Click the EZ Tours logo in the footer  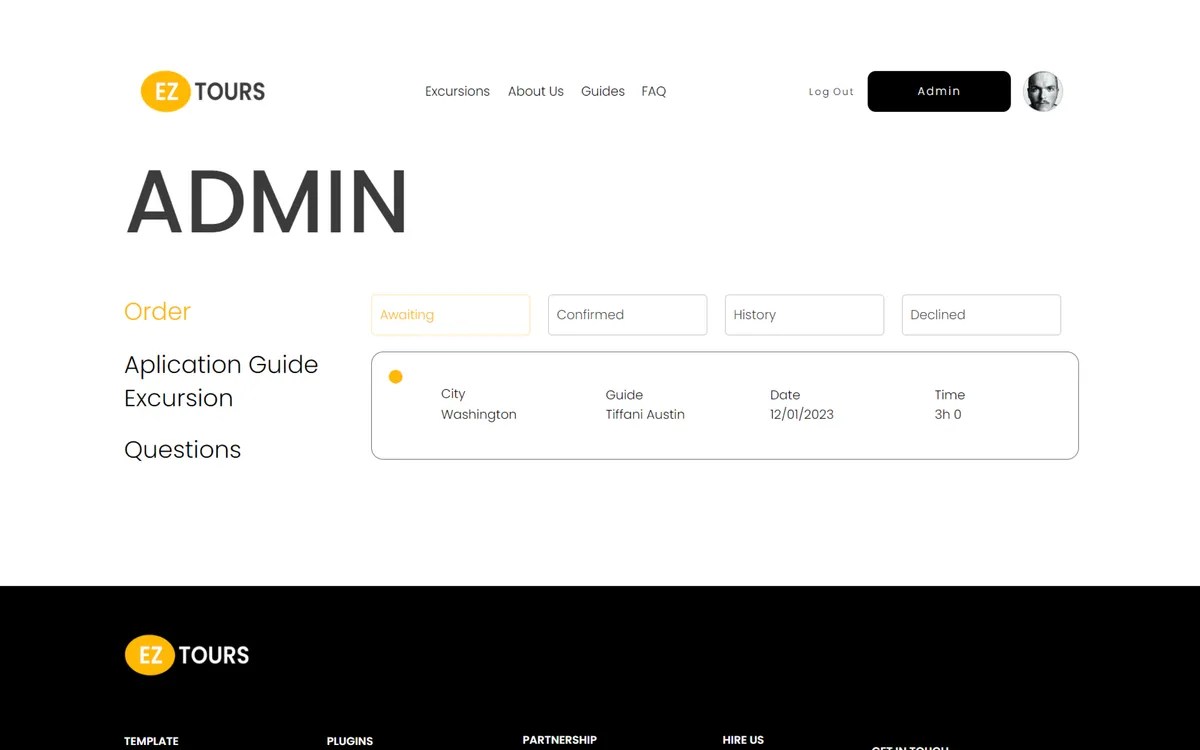coord(187,655)
